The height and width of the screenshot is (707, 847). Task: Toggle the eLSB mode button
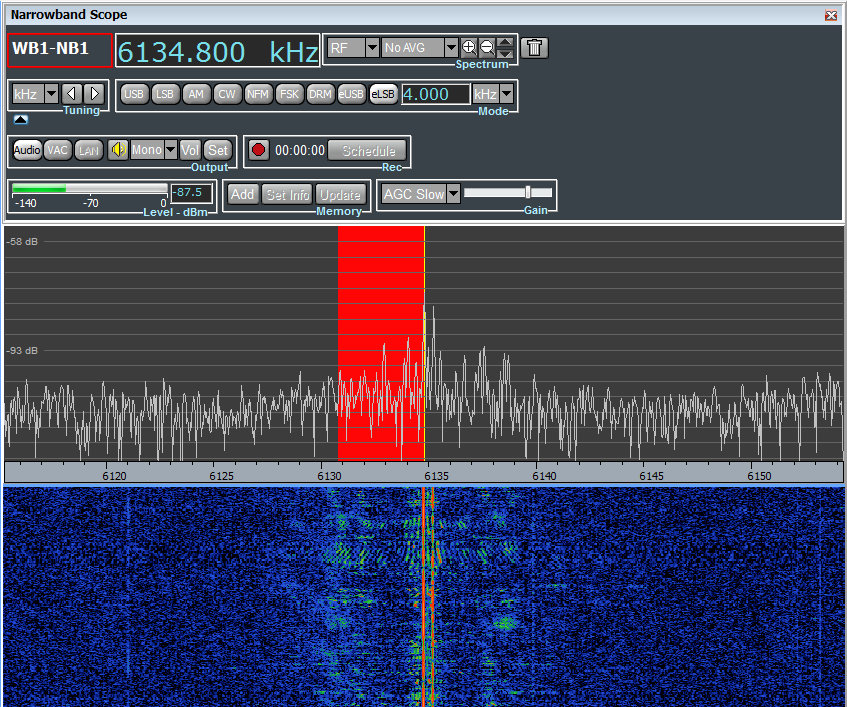tap(383, 94)
